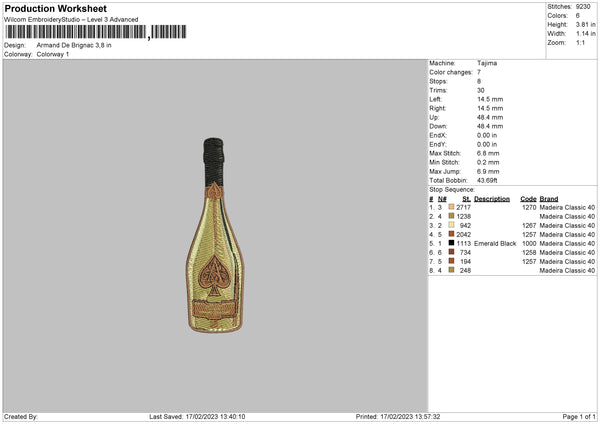Image resolution: width=600 pixels, height=424 pixels.
Task: Click the Stitches value '9230'
Action: click(583, 7)
